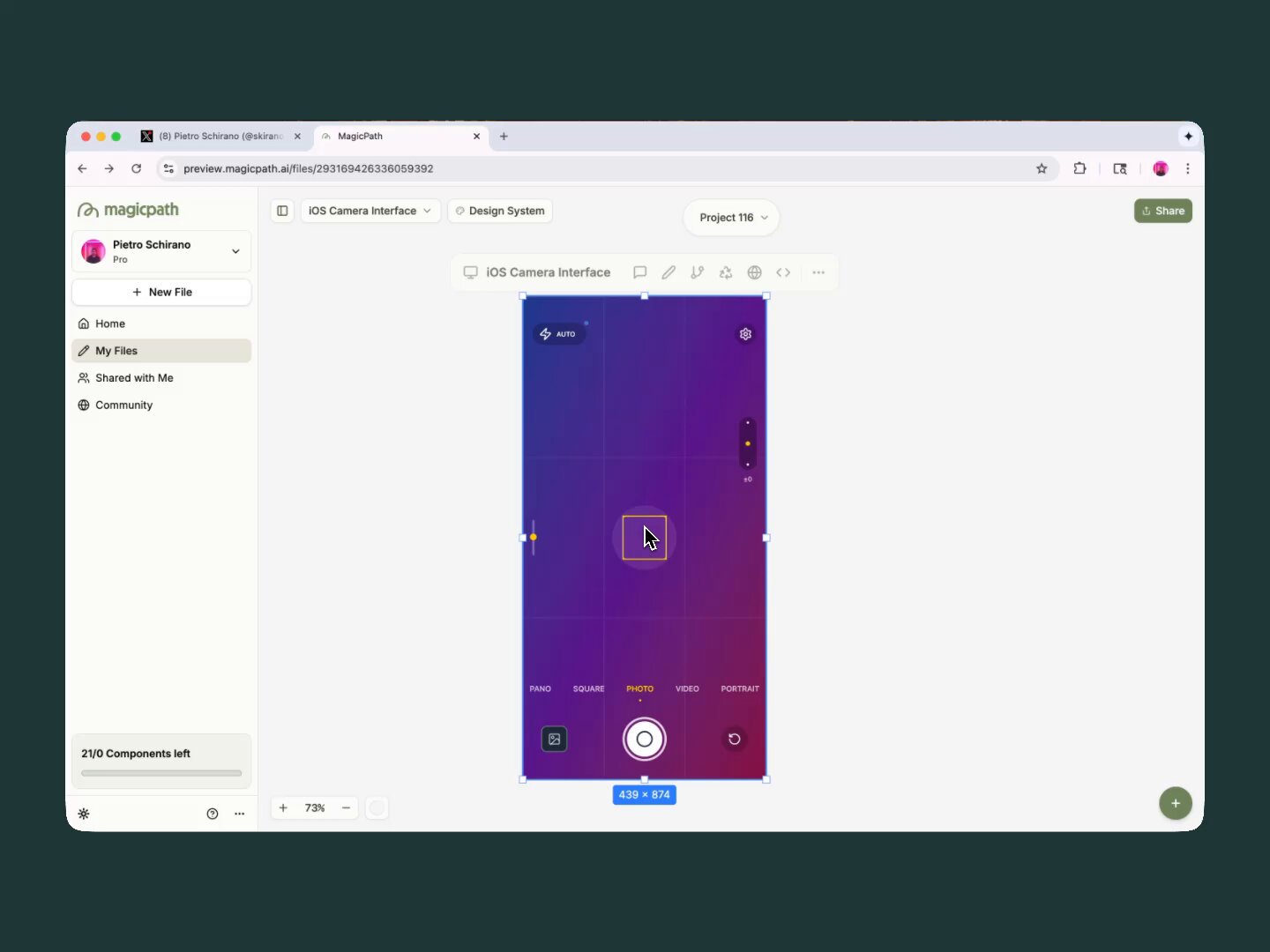Click the zoom out minus icon
This screenshot has width=1270, height=952.
(346, 807)
